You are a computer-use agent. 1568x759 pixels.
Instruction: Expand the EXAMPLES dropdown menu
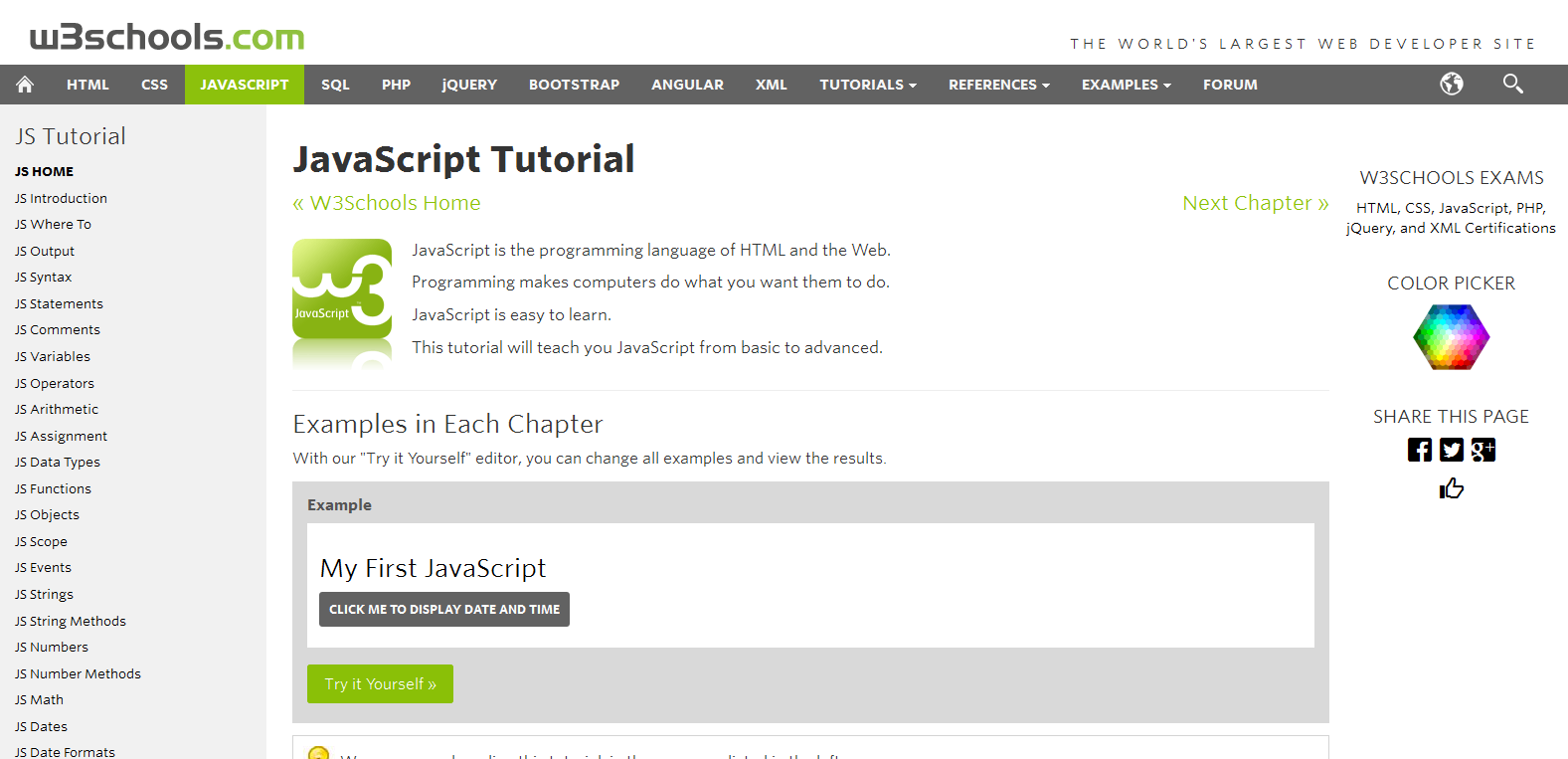click(x=1127, y=85)
